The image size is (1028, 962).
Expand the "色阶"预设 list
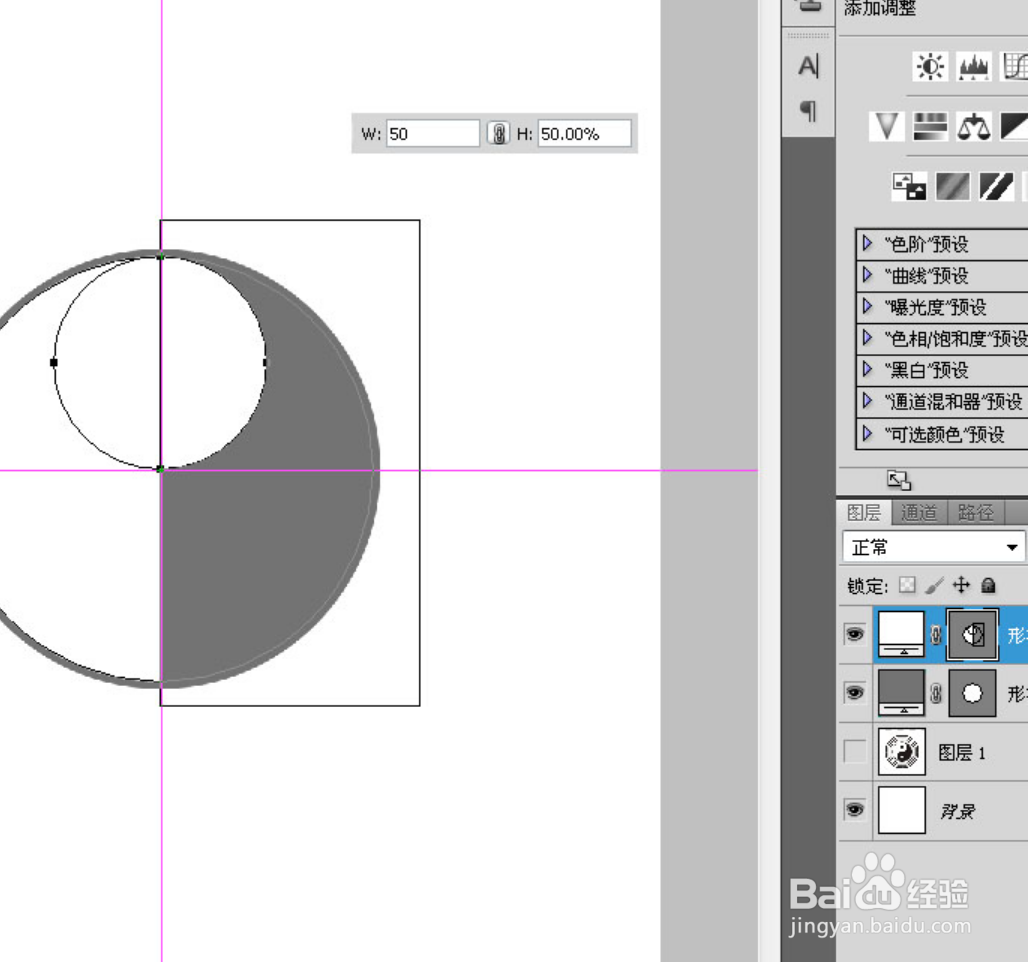867,243
